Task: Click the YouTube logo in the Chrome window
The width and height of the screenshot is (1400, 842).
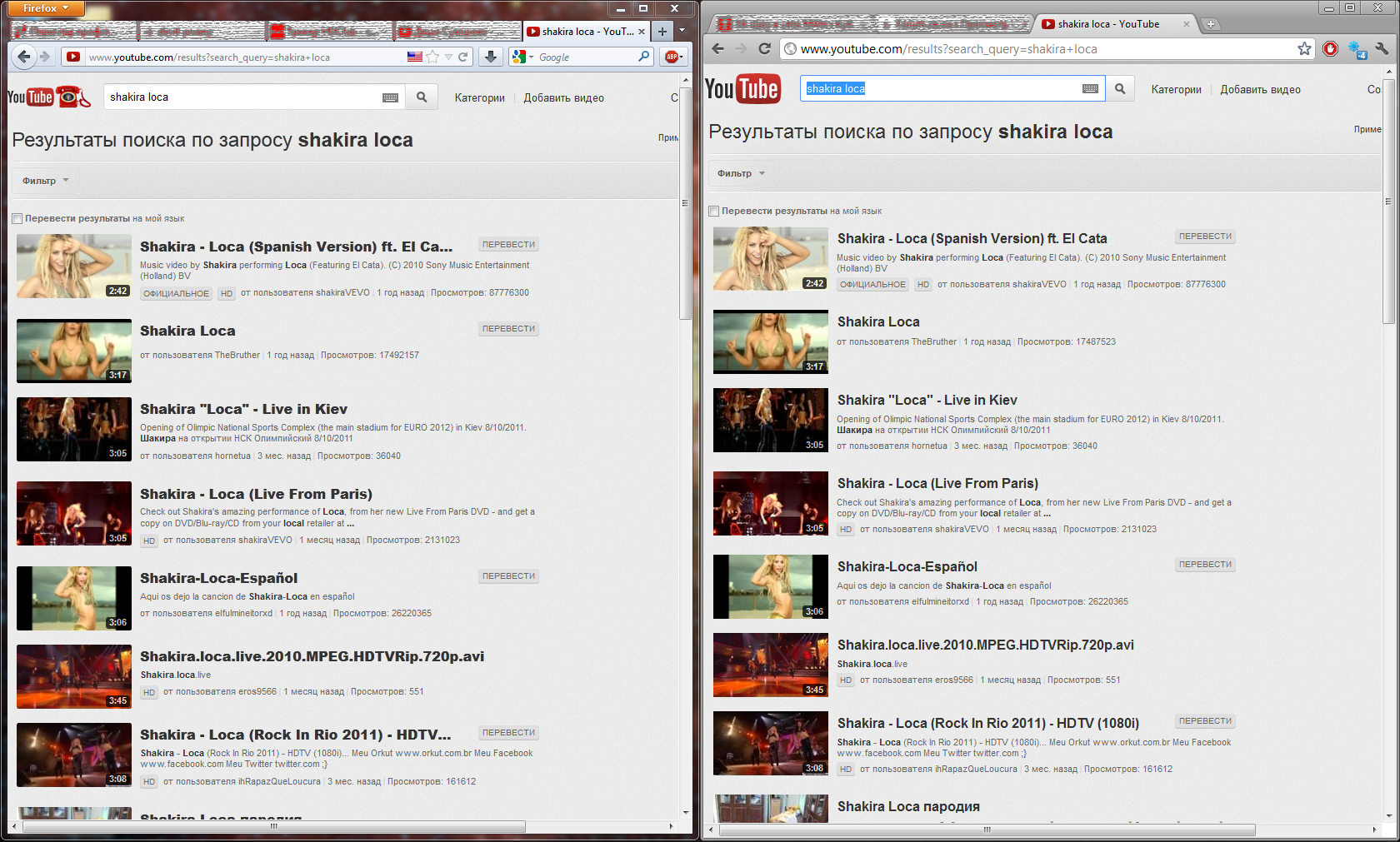Action: click(742, 88)
